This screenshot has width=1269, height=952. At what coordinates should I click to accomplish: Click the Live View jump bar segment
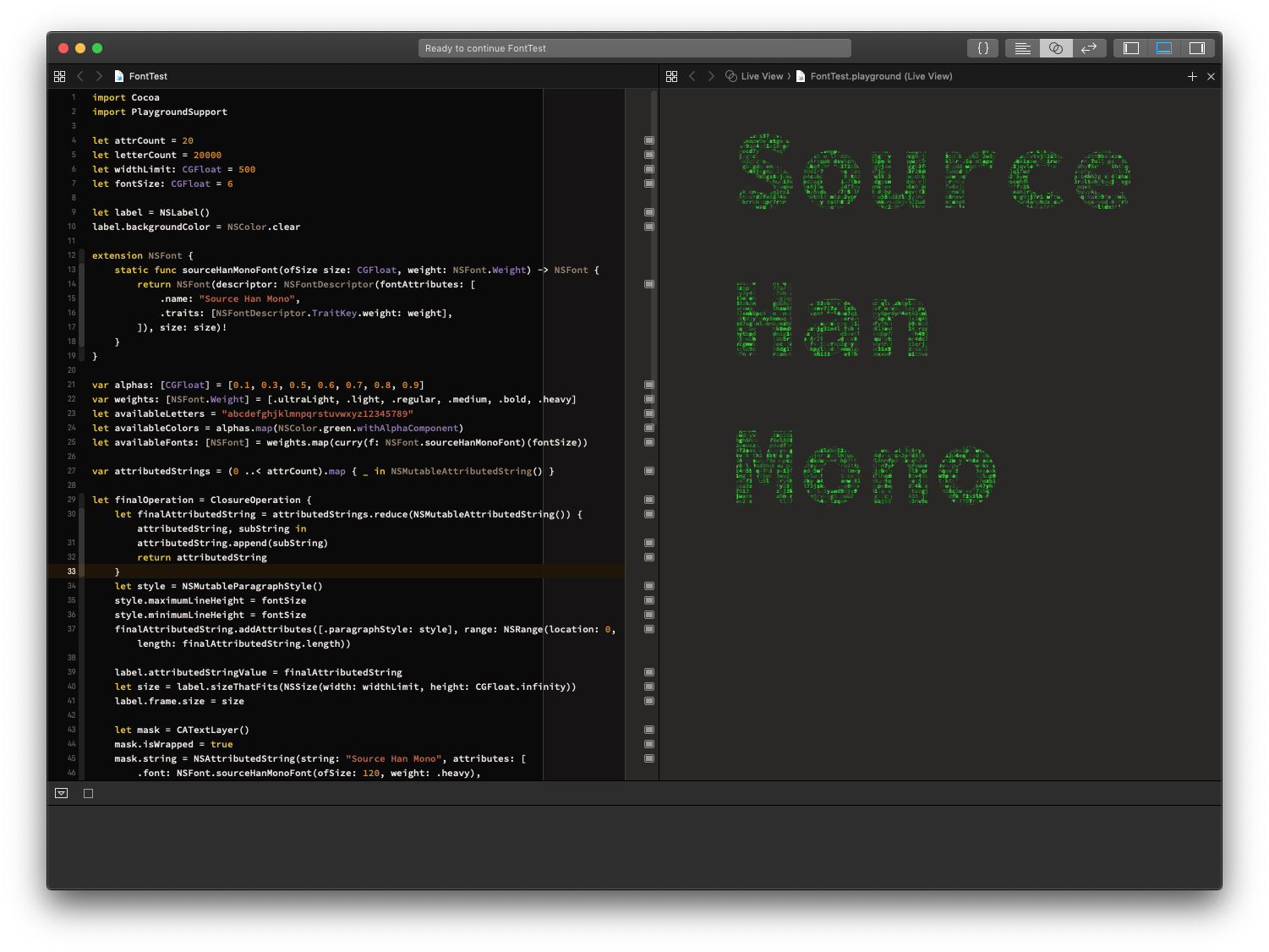coord(761,76)
